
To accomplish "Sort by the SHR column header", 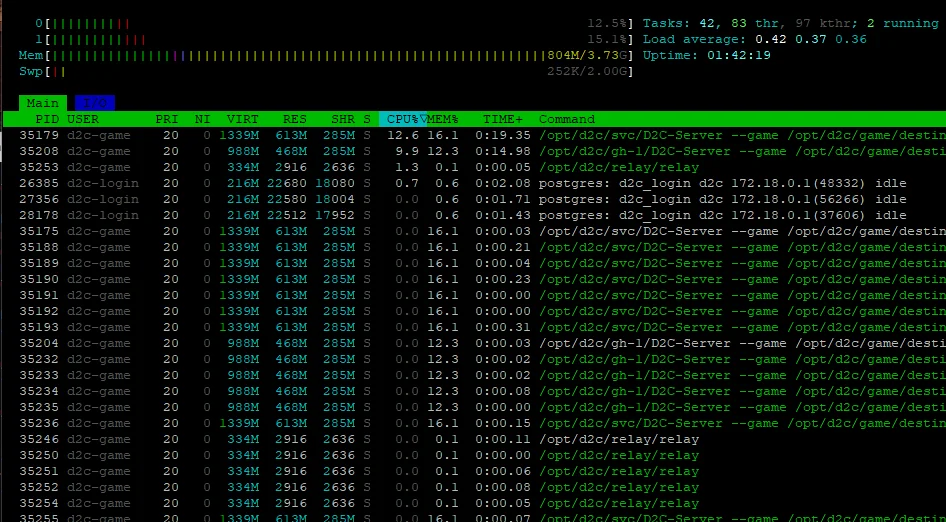I will (343, 119).
